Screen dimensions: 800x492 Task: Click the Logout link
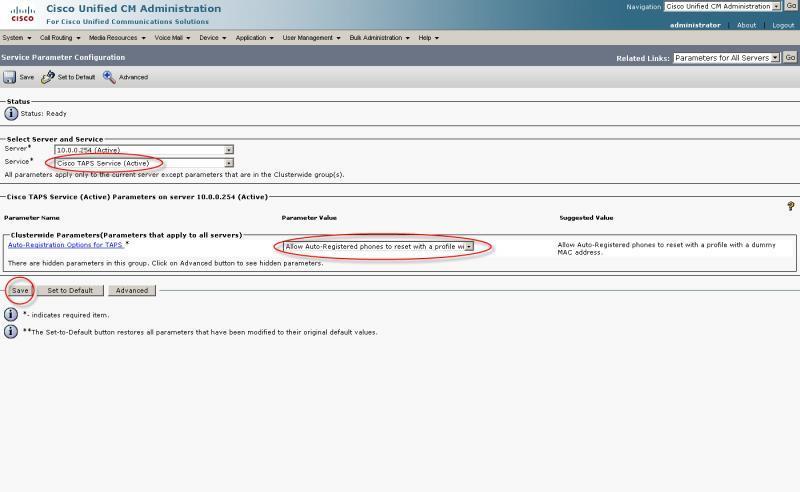(x=783, y=25)
